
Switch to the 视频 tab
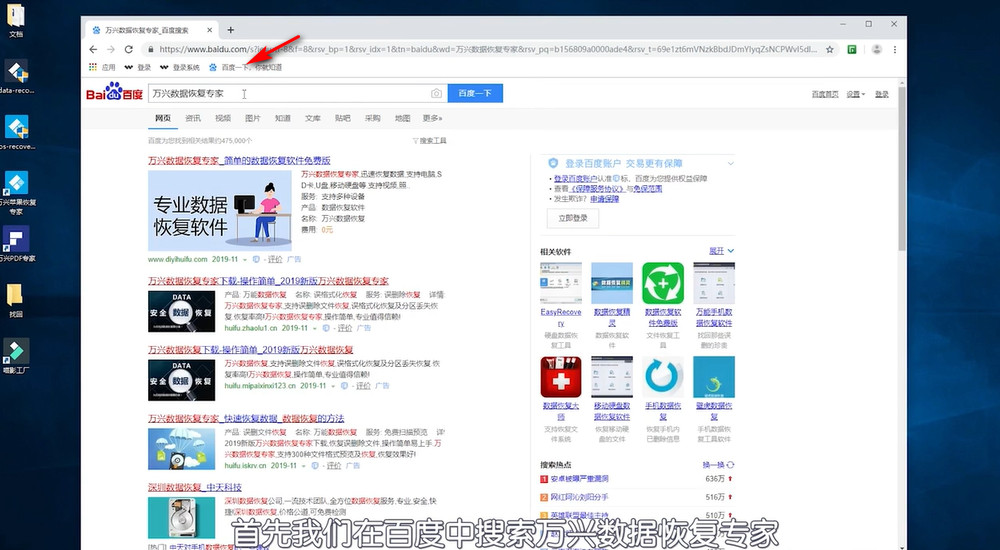click(223, 118)
